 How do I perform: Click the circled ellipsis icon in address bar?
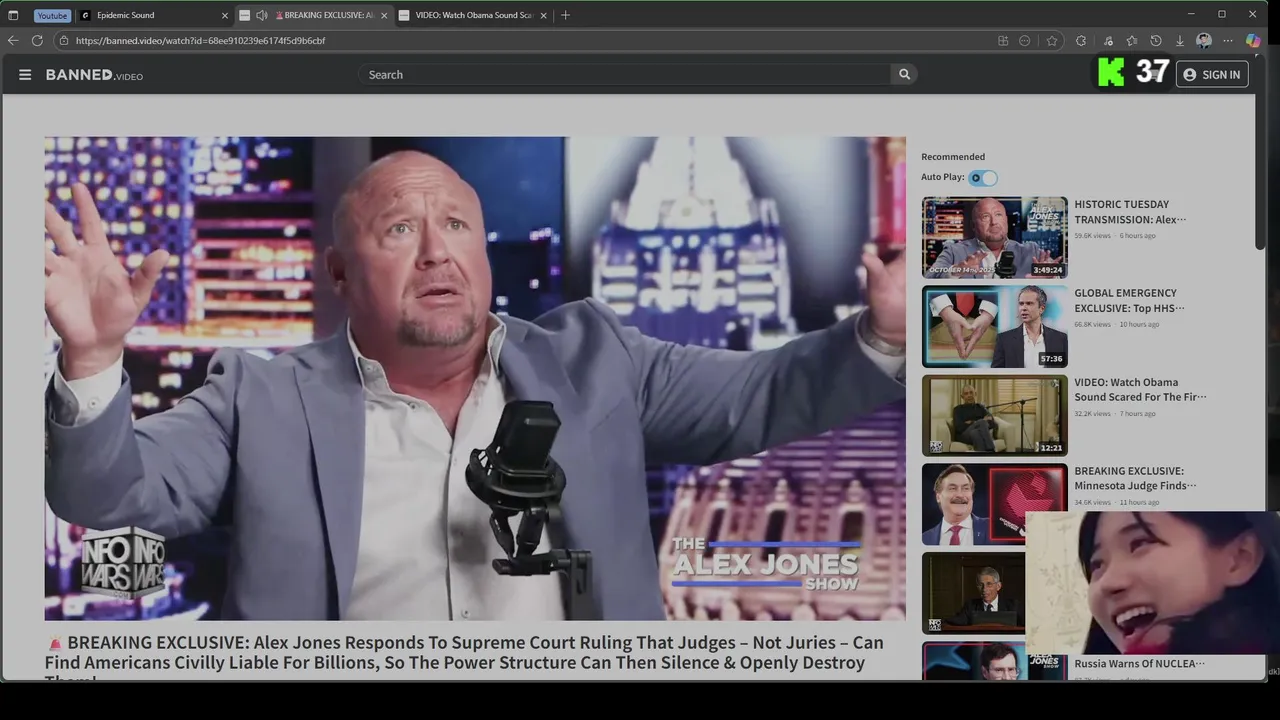(1025, 40)
